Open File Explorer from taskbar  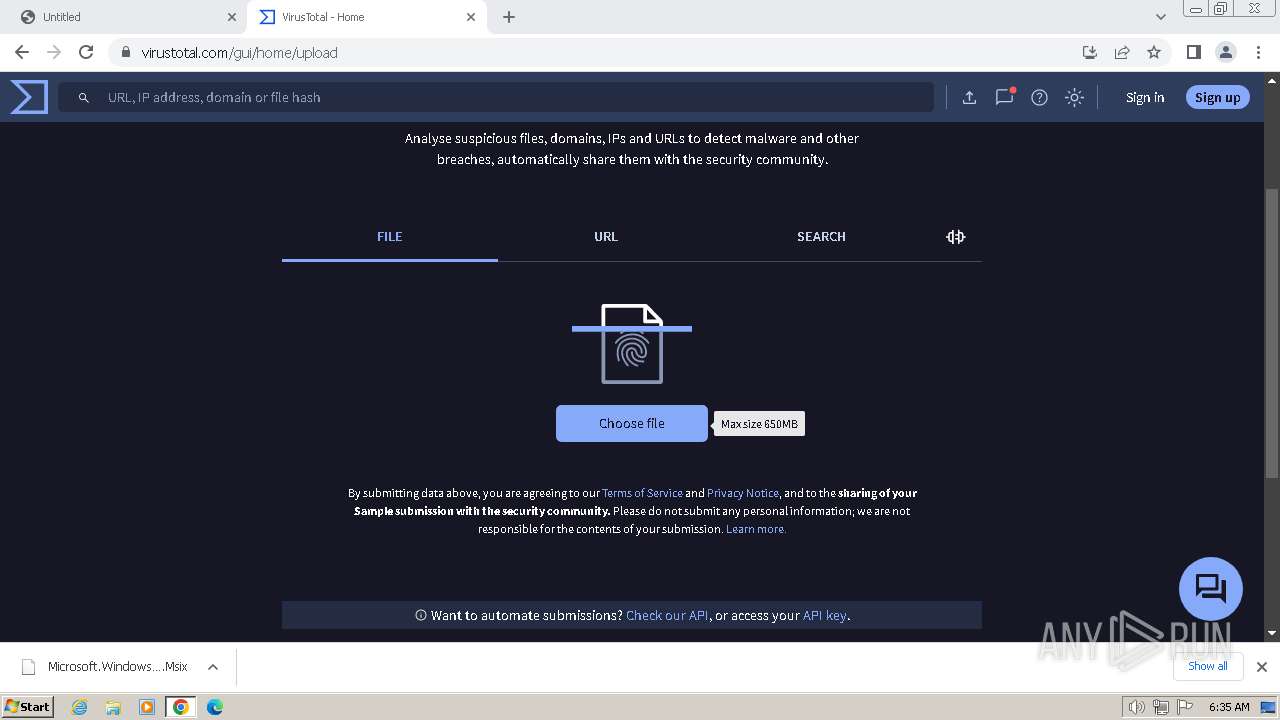click(113, 707)
